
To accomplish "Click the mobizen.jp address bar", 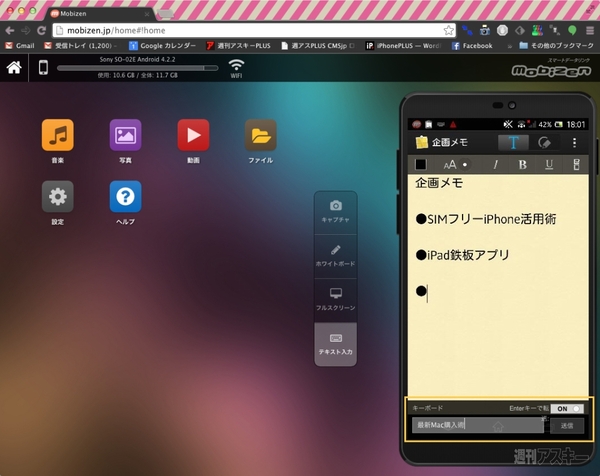I will 254,30.
